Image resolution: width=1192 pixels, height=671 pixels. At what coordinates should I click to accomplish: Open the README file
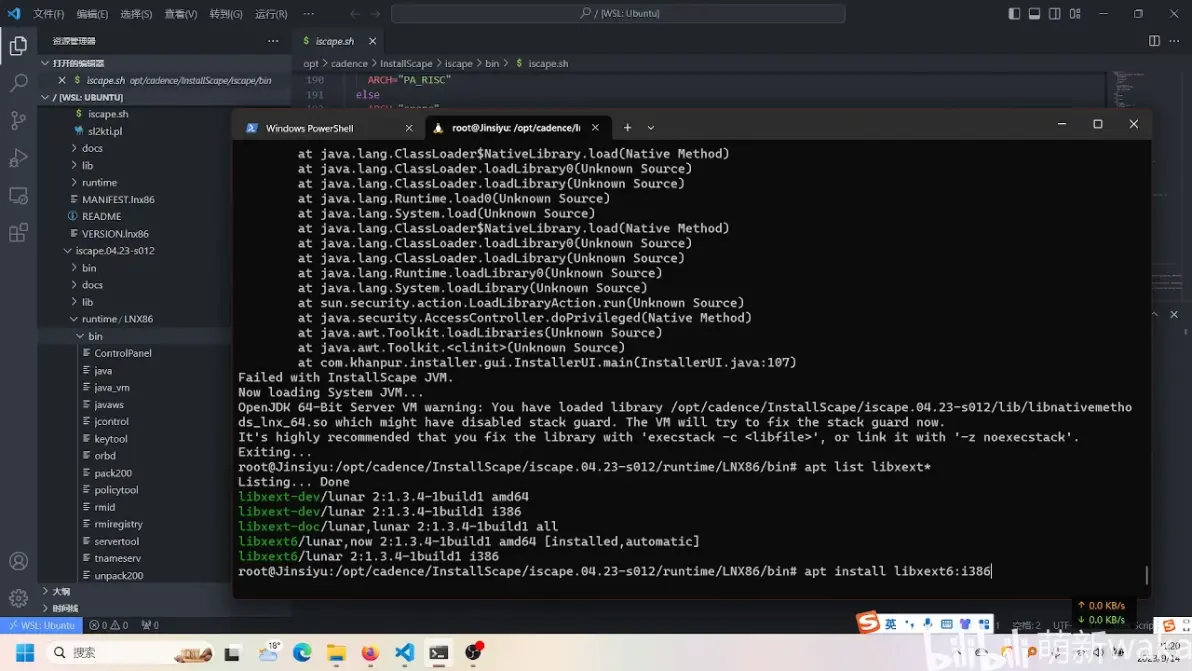pos(101,217)
